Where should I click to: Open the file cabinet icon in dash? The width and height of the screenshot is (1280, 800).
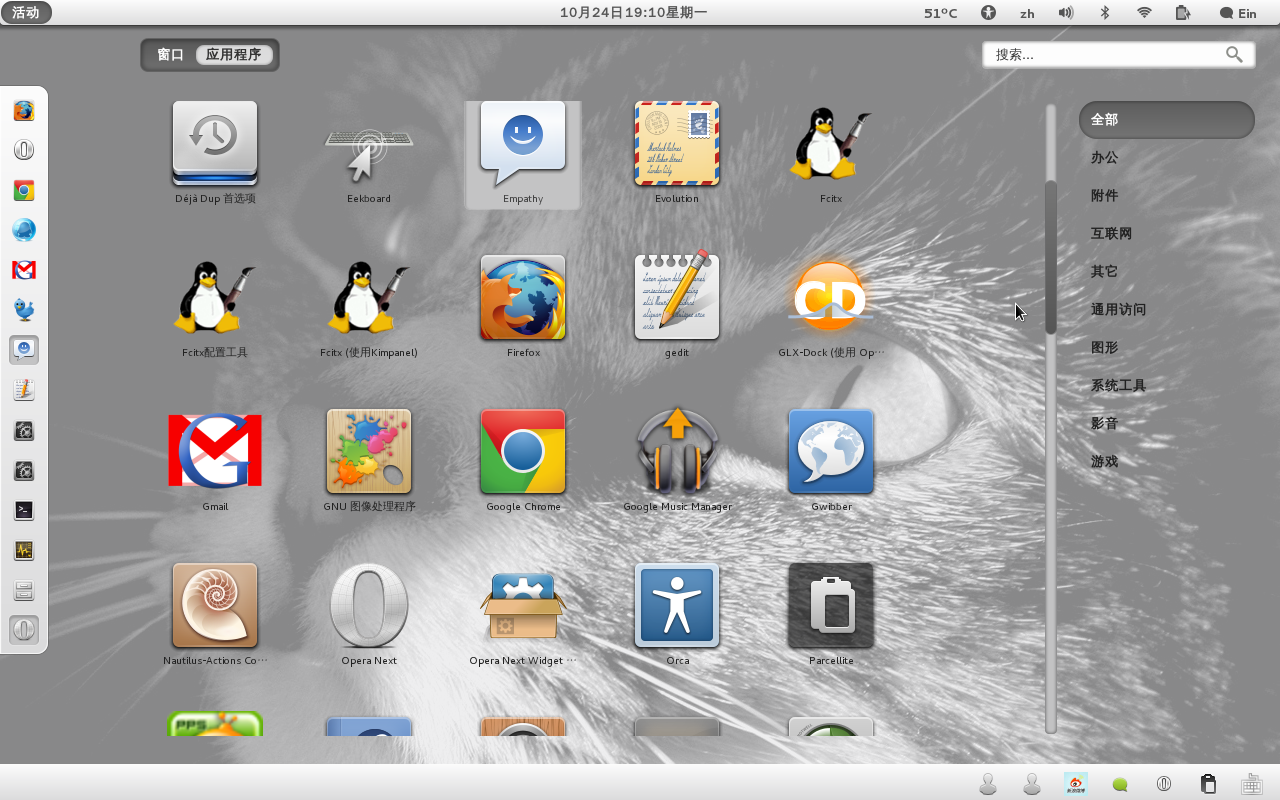click(x=24, y=590)
